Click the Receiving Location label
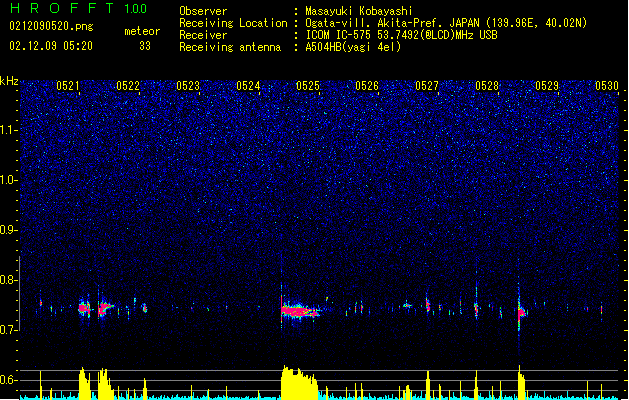629x400 pixels. coord(233,23)
